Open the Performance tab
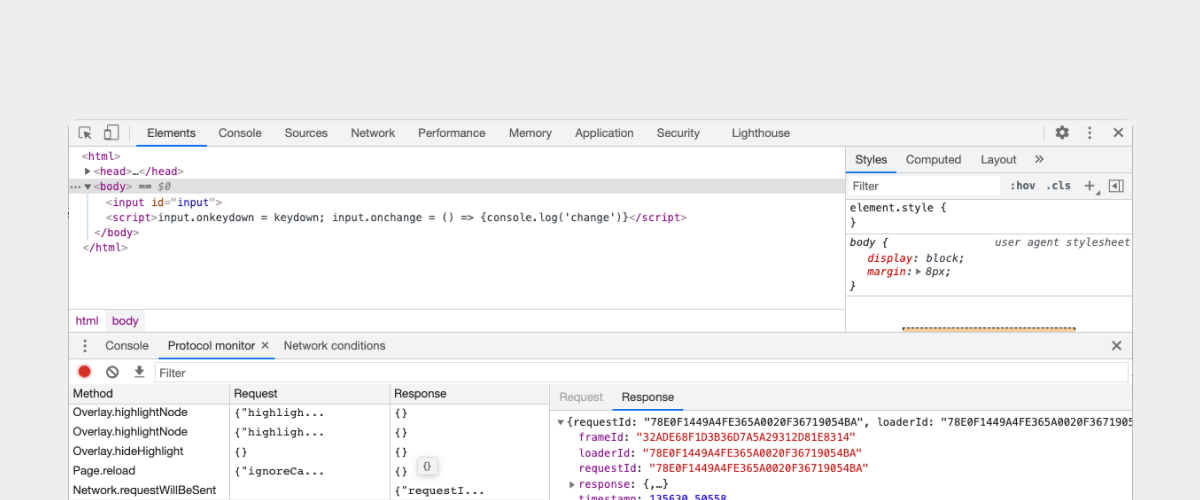 [x=452, y=133]
